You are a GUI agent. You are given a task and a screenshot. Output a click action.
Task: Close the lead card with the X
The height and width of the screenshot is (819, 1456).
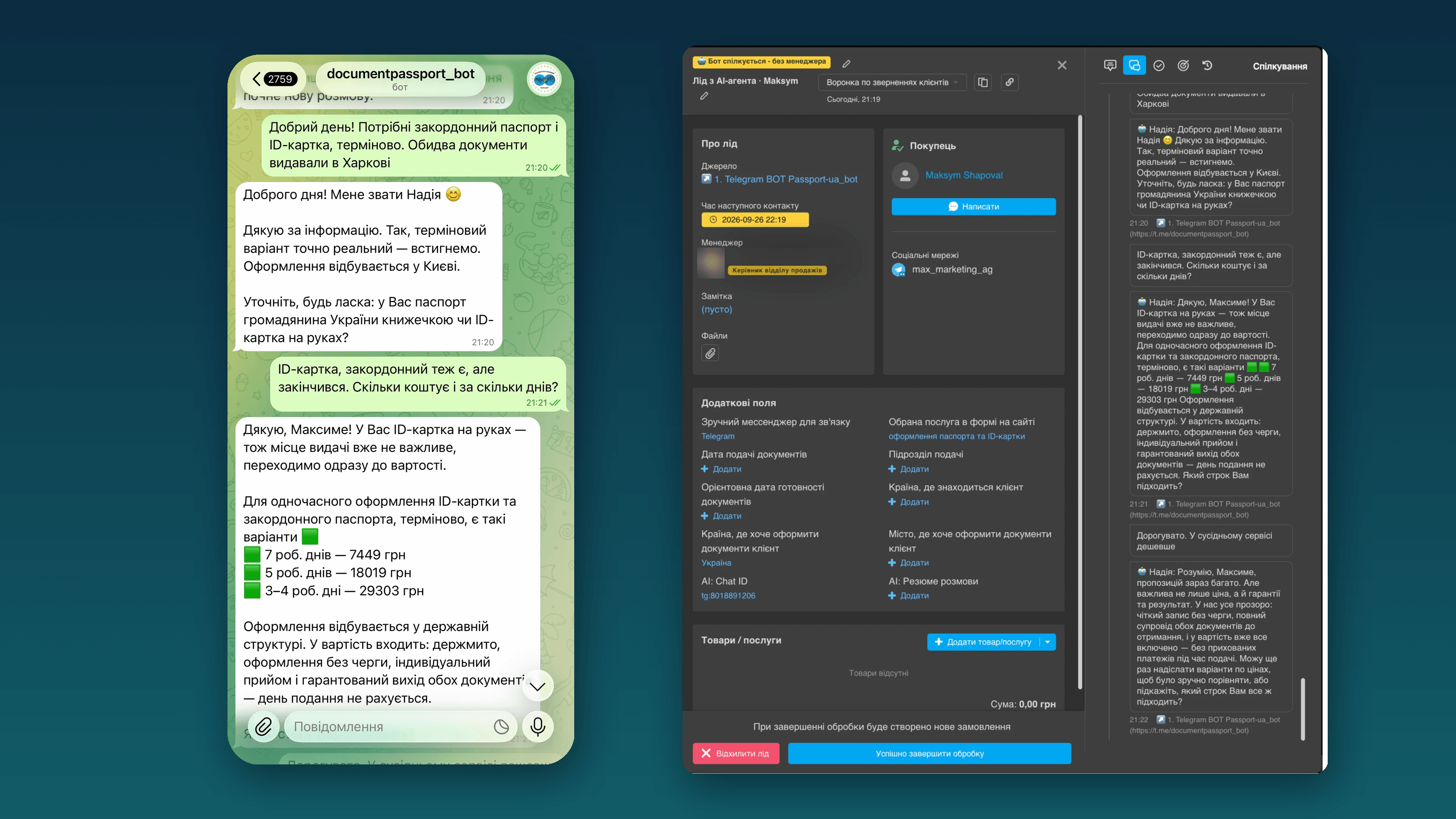tap(1062, 66)
